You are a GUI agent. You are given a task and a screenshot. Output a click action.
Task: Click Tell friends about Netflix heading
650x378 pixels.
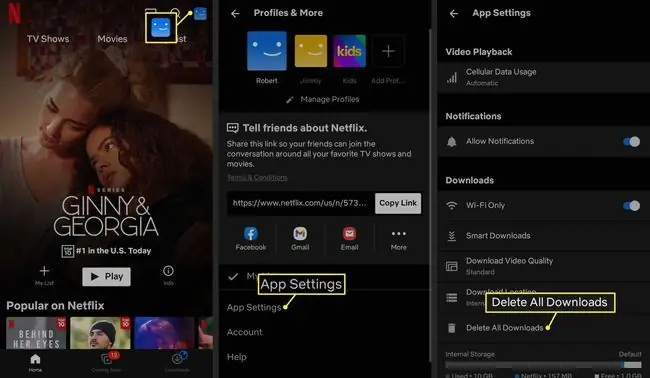coord(305,128)
